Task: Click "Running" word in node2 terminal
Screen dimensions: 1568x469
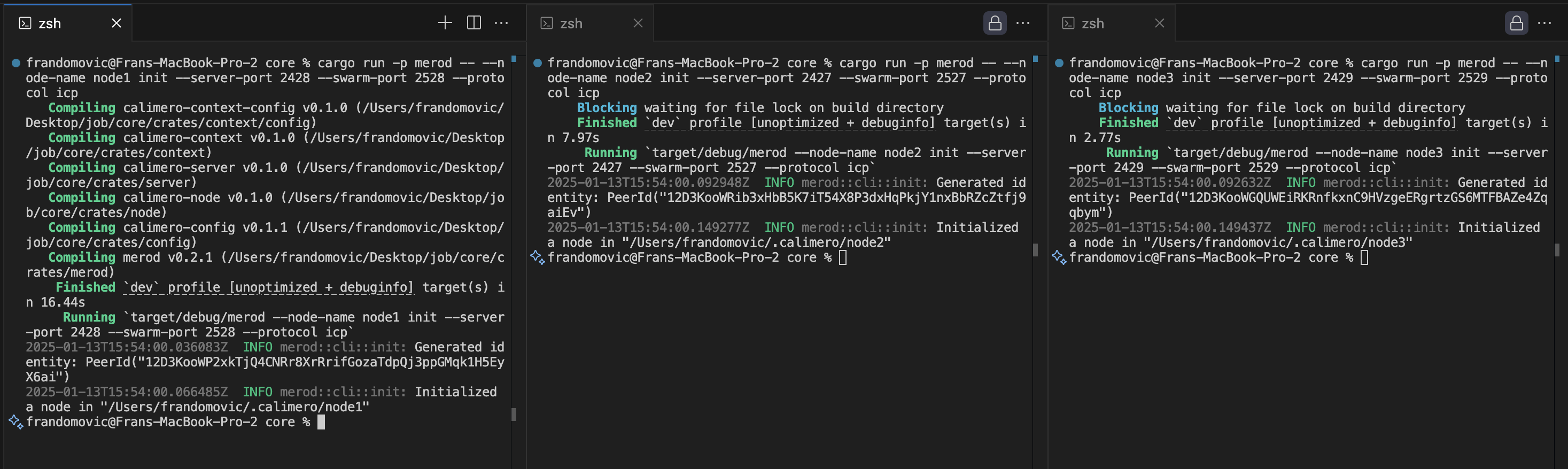Action: coord(610,153)
